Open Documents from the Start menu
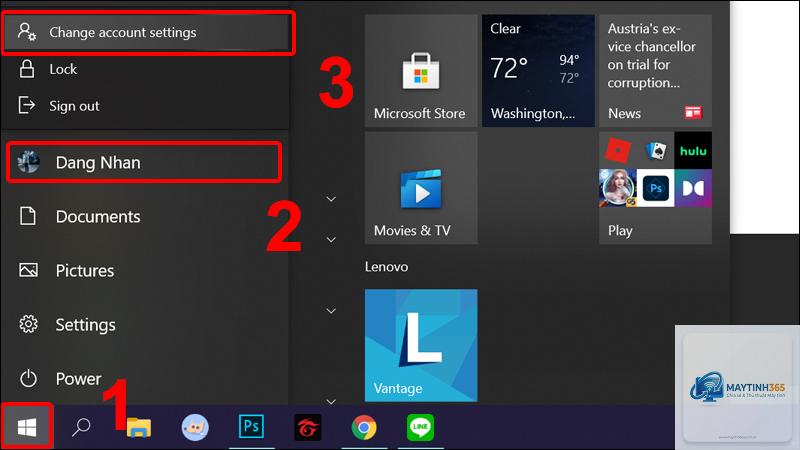The height and width of the screenshot is (450, 800). tap(145, 216)
